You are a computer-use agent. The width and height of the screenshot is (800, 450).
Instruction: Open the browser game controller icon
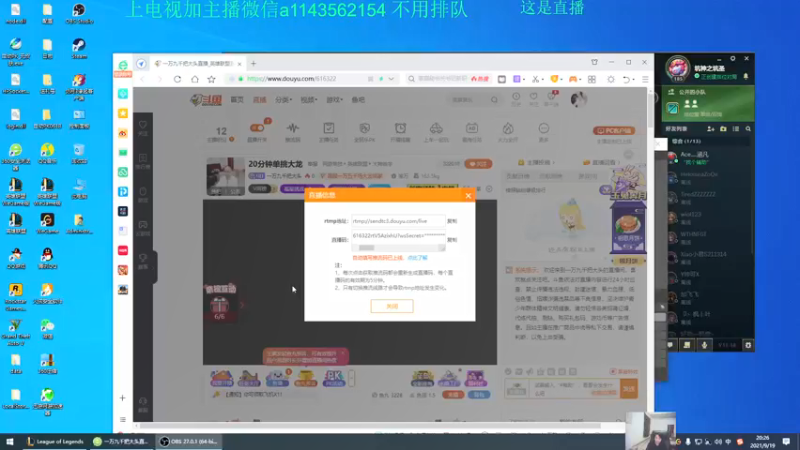coord(573,79)
